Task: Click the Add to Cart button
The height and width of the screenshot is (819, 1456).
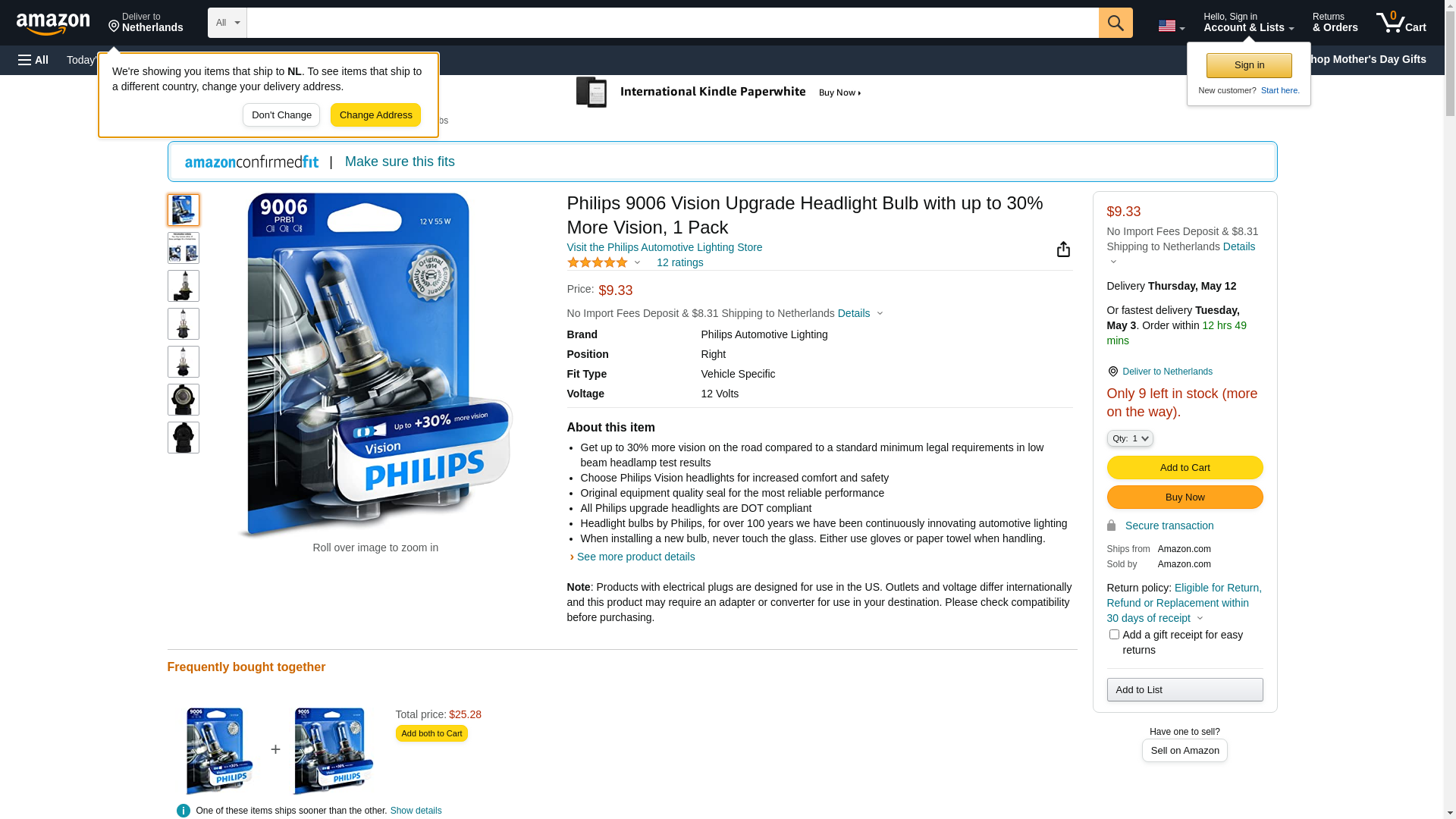Action: (x=1185, y=467)
